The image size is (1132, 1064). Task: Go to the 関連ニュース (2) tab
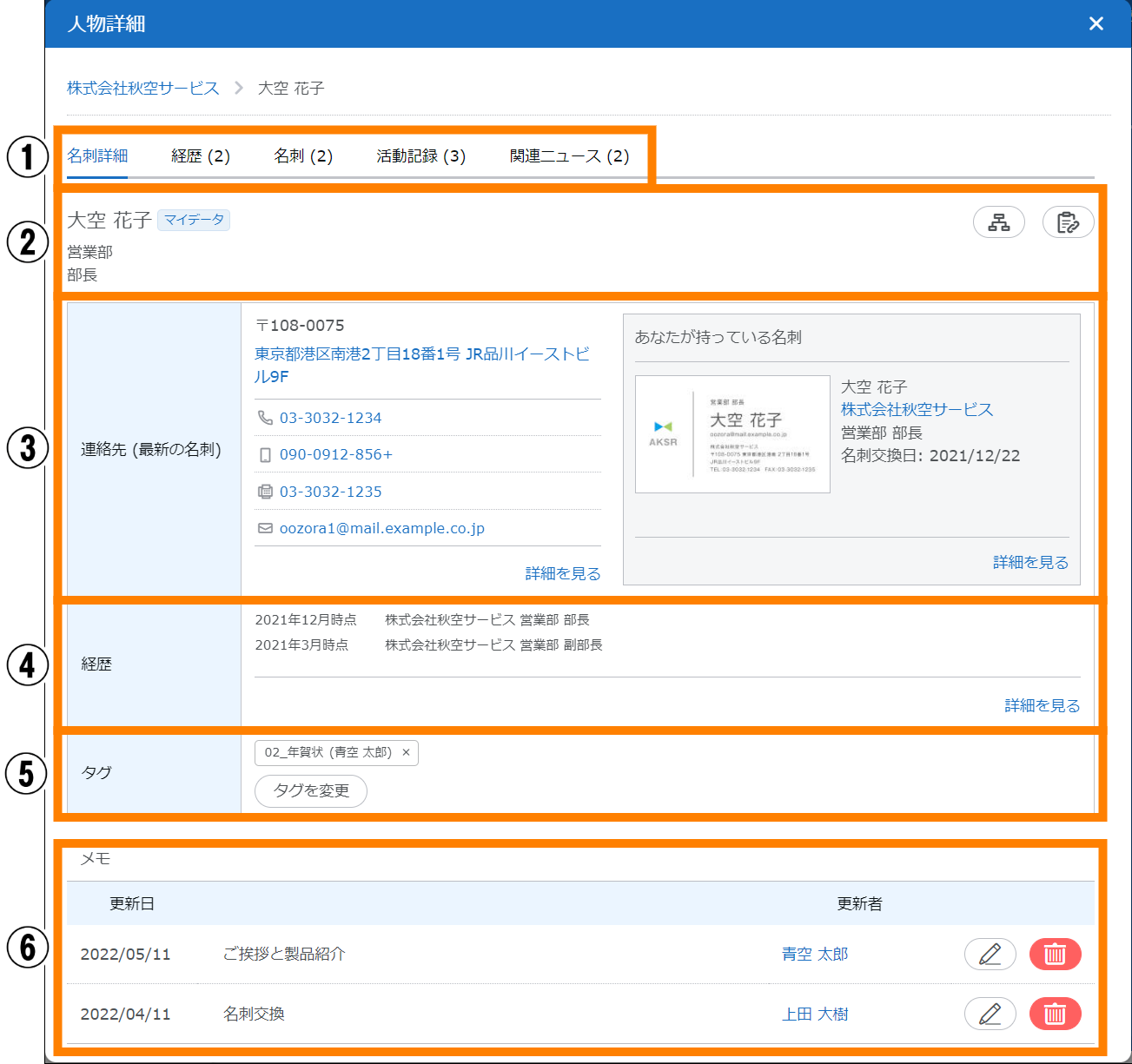569,156
